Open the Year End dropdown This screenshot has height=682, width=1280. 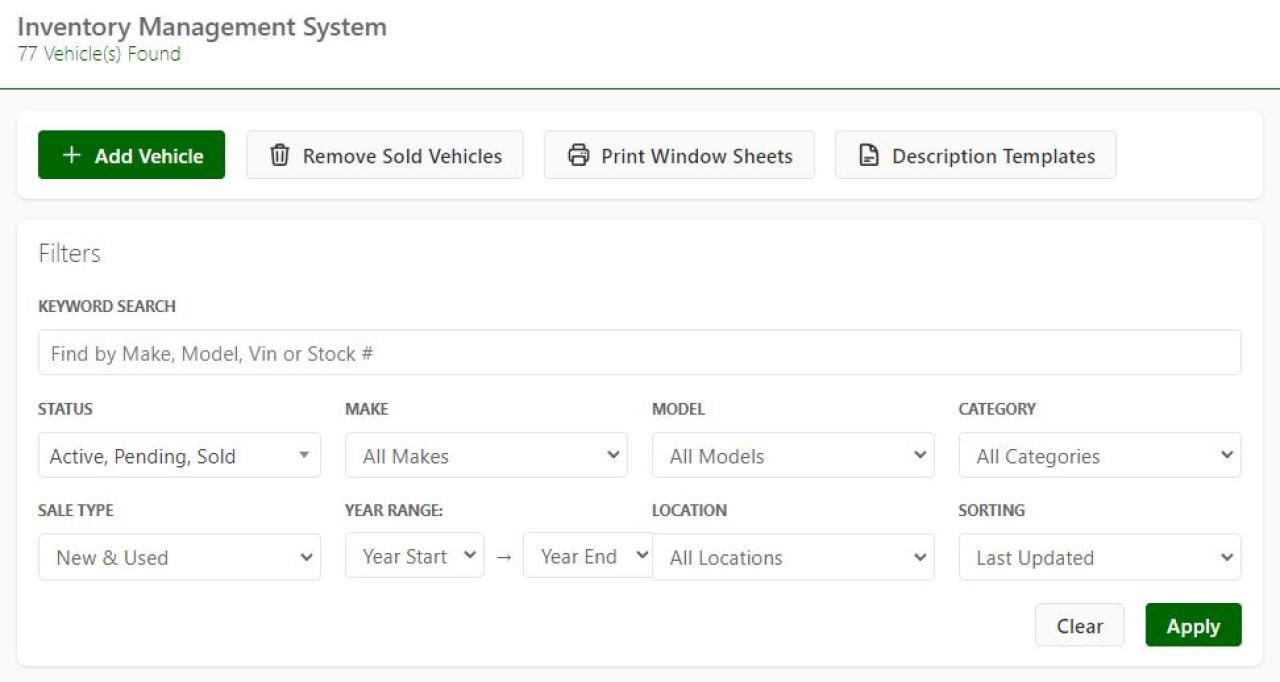[588, 555]
